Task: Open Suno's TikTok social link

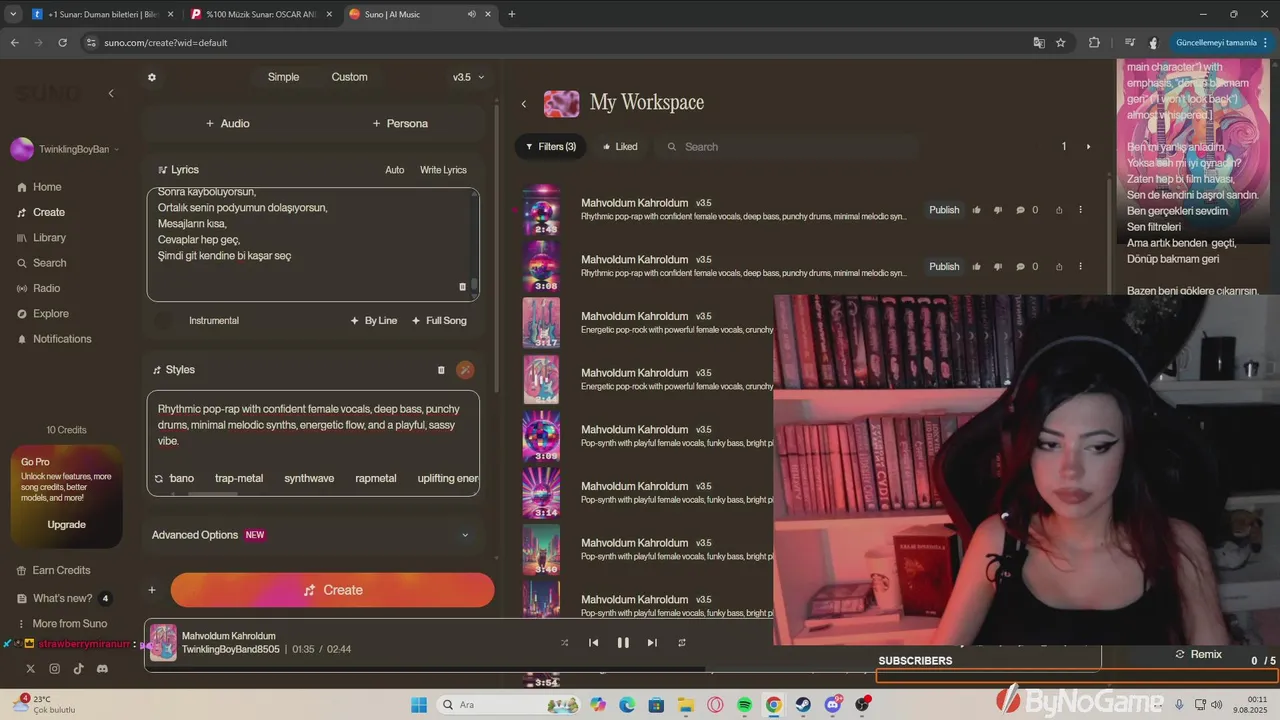Action: tap(78, 669)
